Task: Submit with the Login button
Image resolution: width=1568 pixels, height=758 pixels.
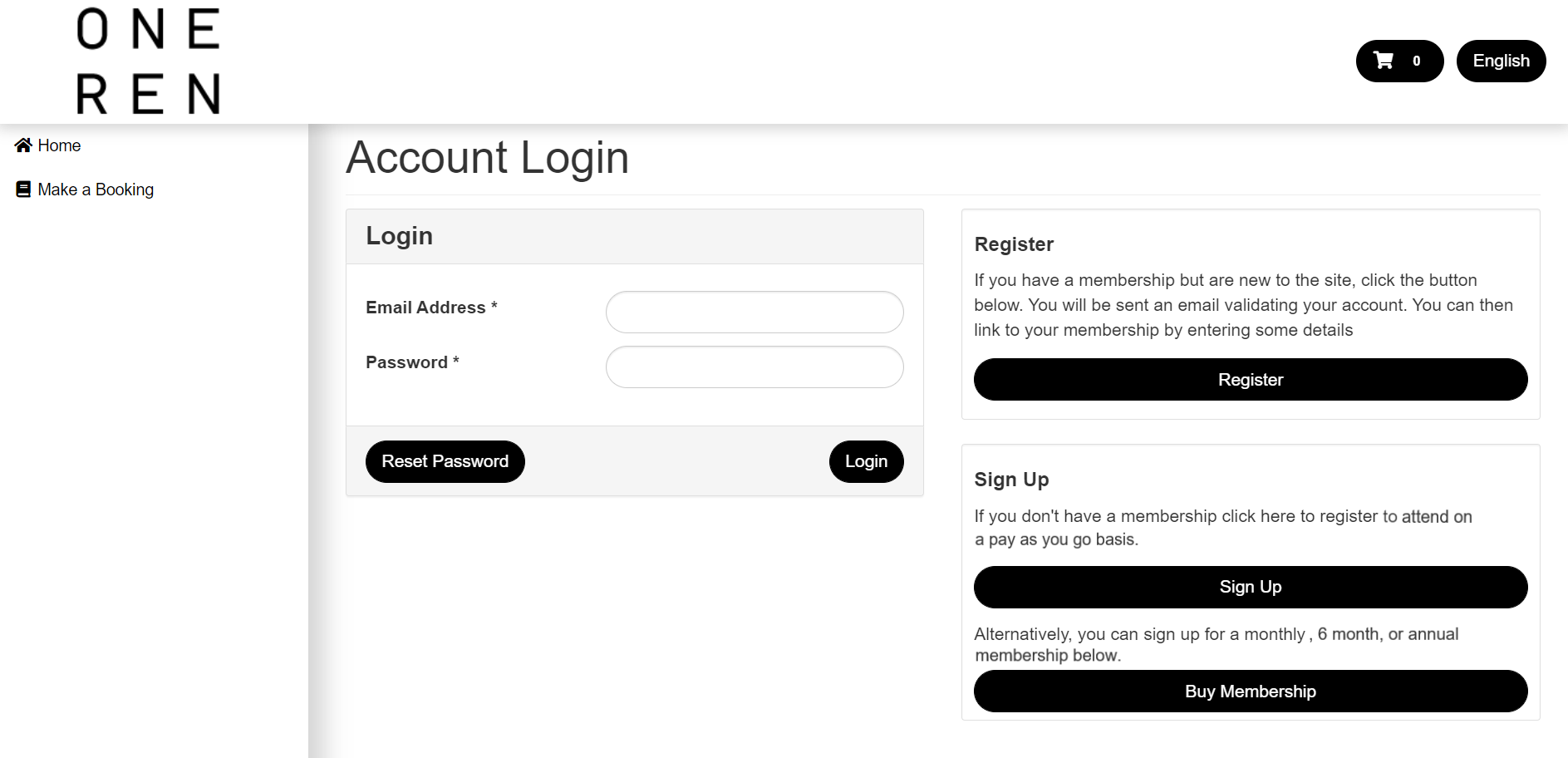Action: [866, 461]
